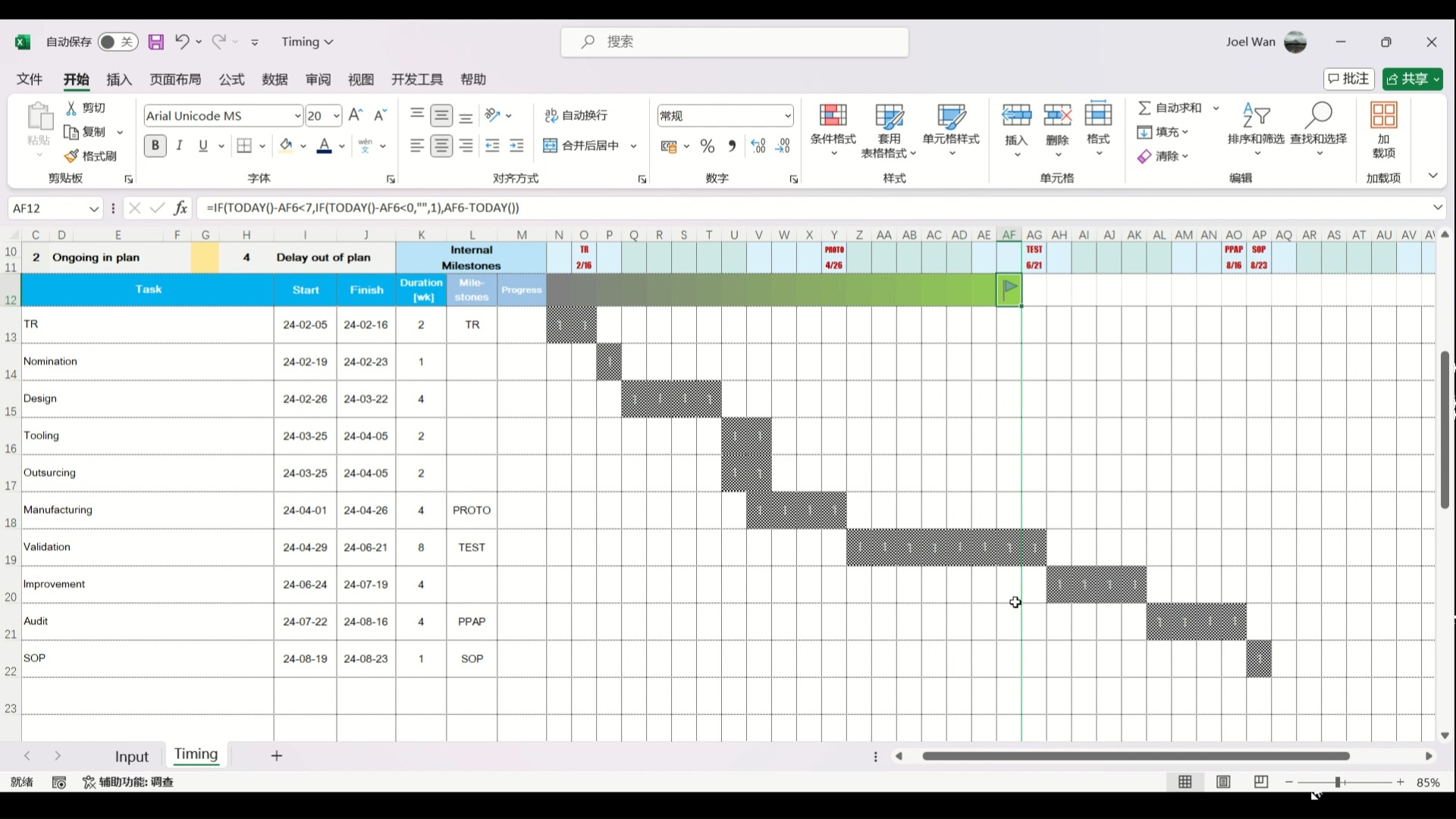This screenshot has height=819, width=1456.
Task: Open the Timing file name dropdown
Action: [328, 42]
